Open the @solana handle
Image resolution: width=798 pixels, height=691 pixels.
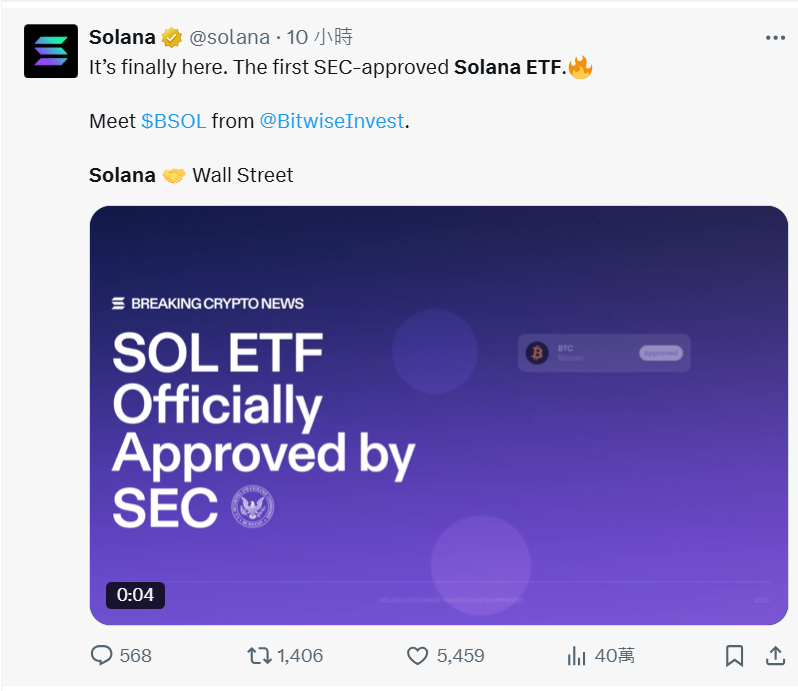(x=229, y=38)
